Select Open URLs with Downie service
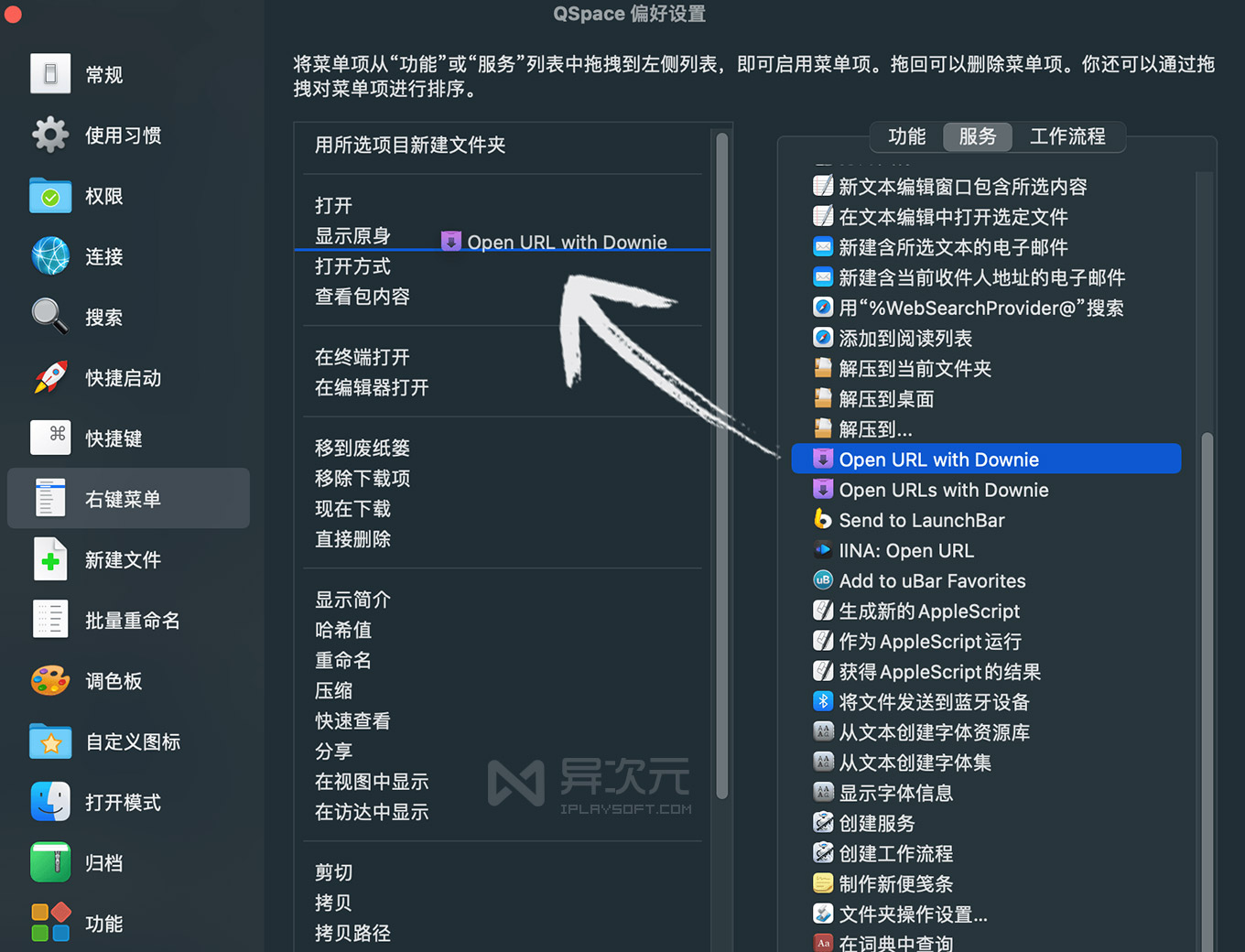 (944, 490)
